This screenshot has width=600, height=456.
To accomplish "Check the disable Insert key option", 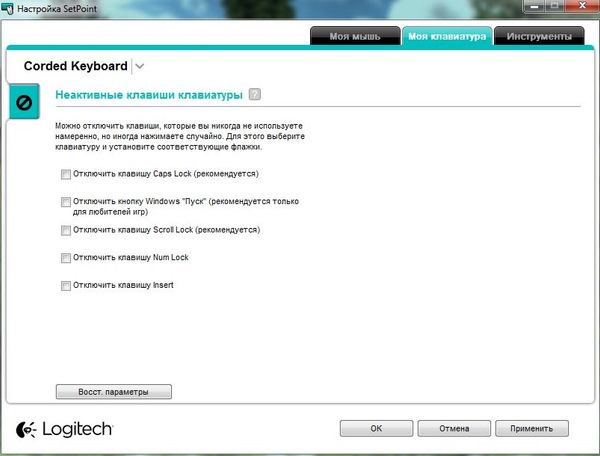I will point(66,286).
